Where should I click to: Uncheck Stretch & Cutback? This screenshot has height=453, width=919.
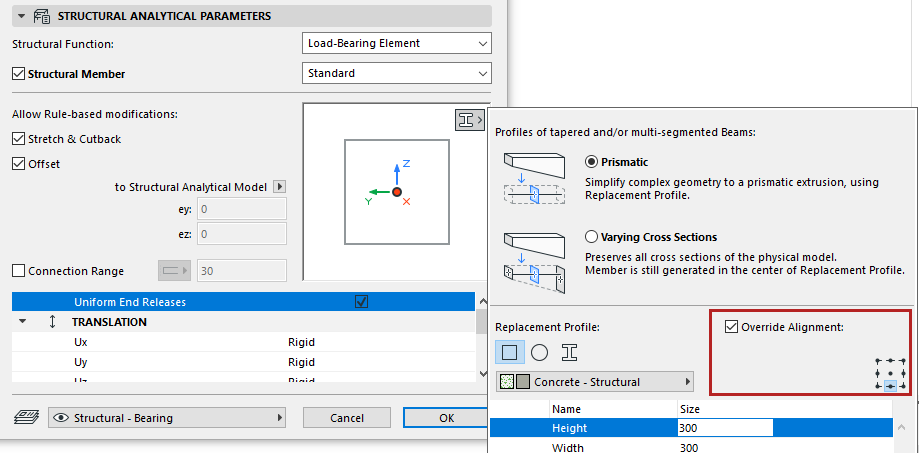click(19, 139)
